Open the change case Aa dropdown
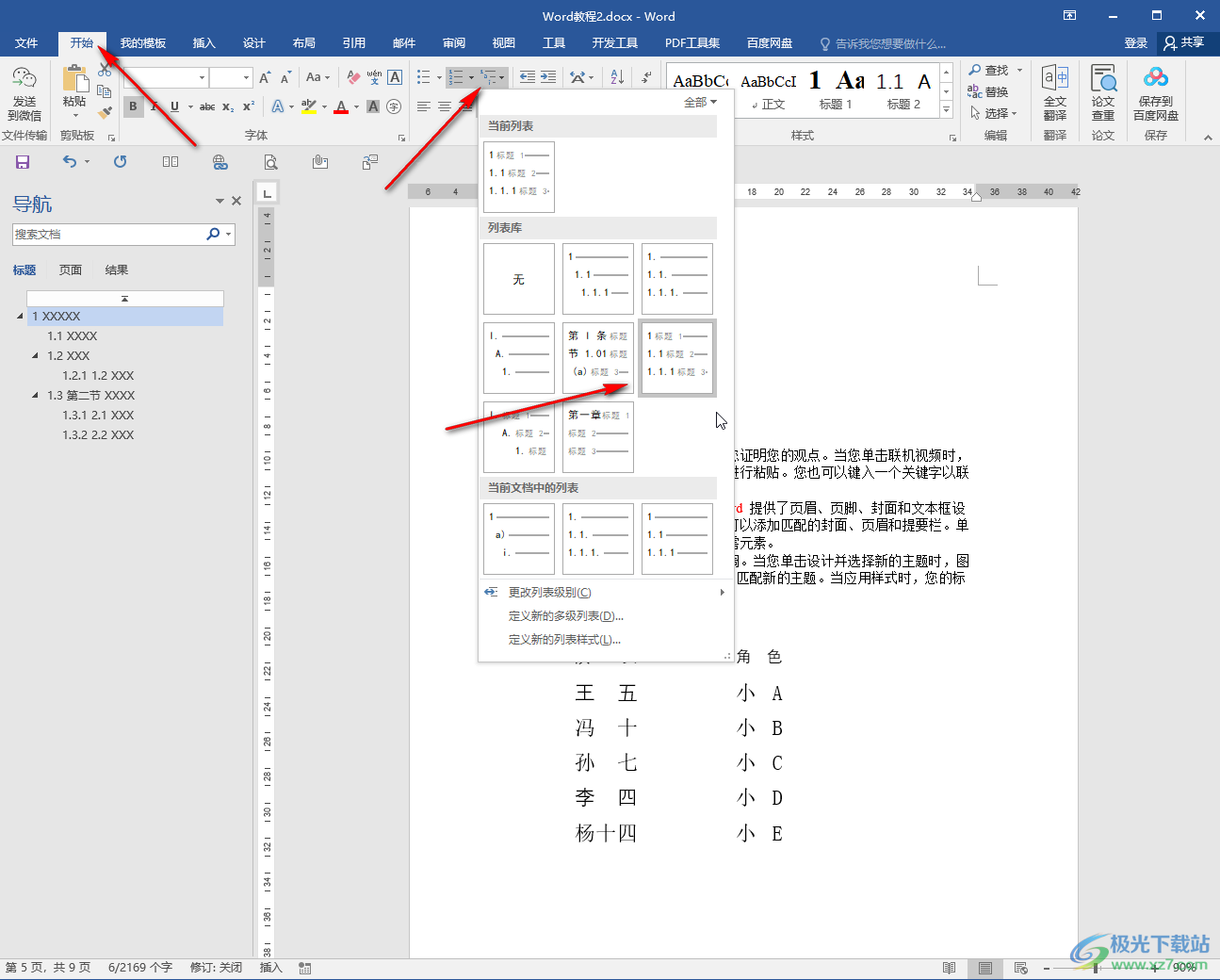 (318, 77)
